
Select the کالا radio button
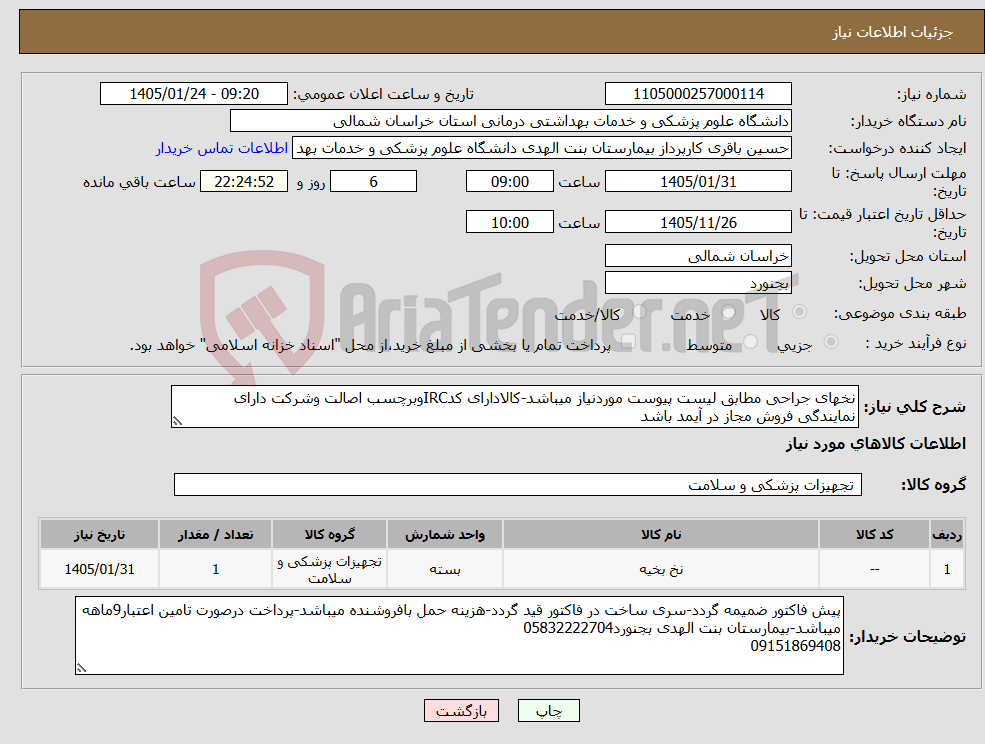(800, 312)
